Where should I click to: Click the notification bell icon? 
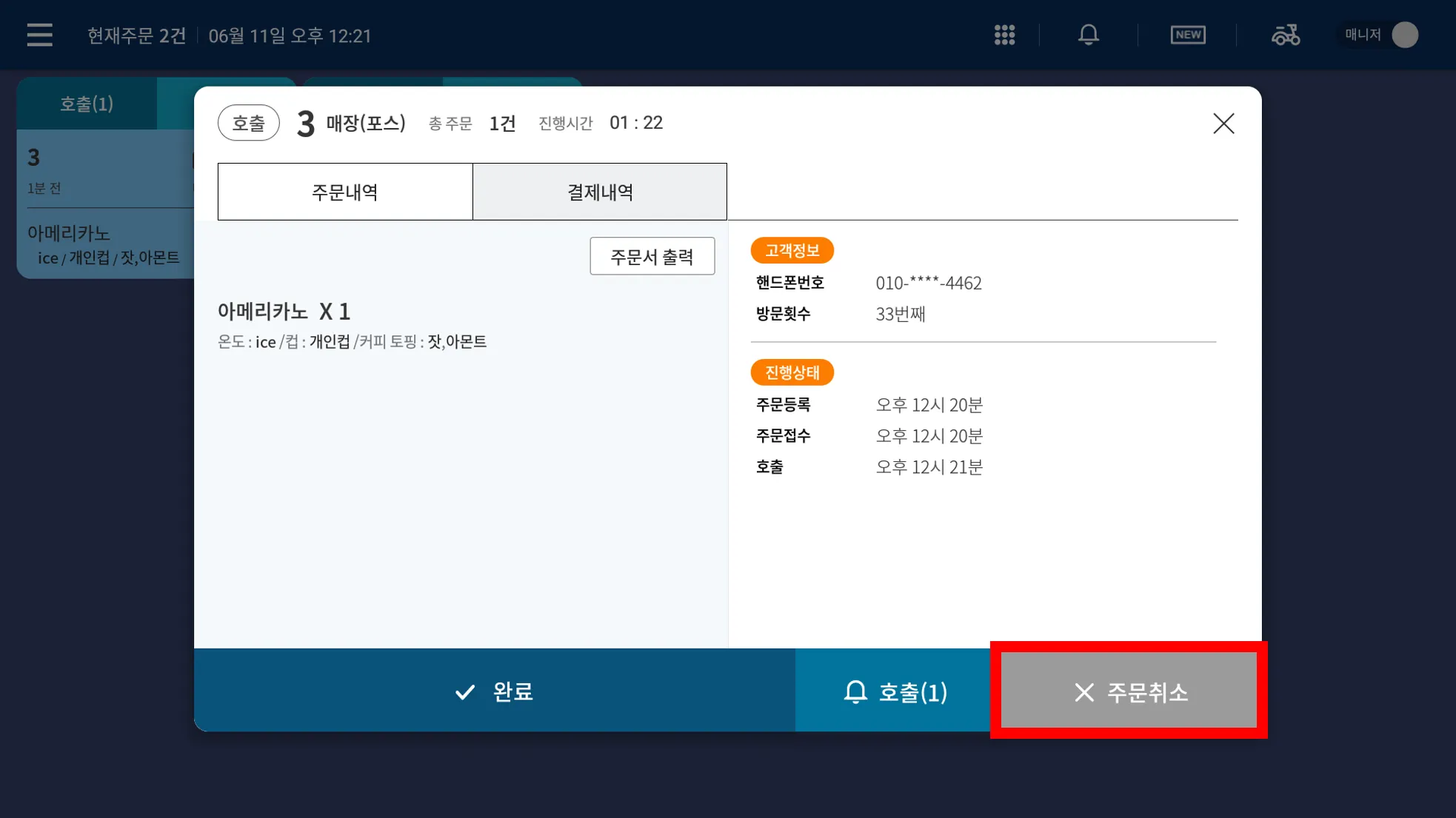tap(1088, 35)
